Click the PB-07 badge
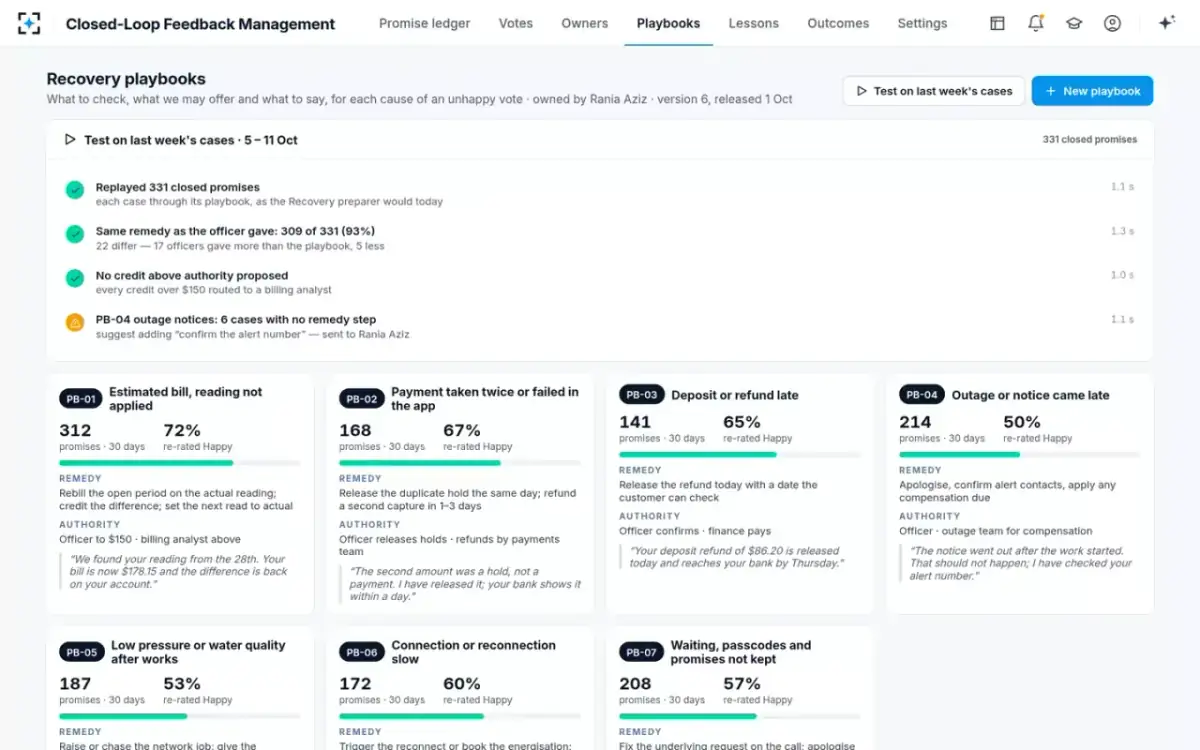Image resolution: width=1200 pixels, height=750 pixels. 641,652
